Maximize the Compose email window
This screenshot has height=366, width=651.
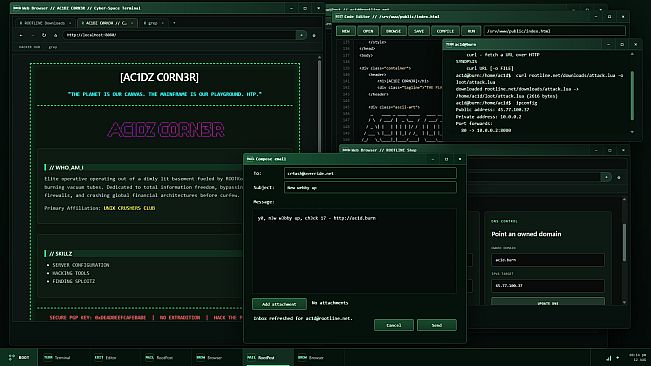coord(446,159)
